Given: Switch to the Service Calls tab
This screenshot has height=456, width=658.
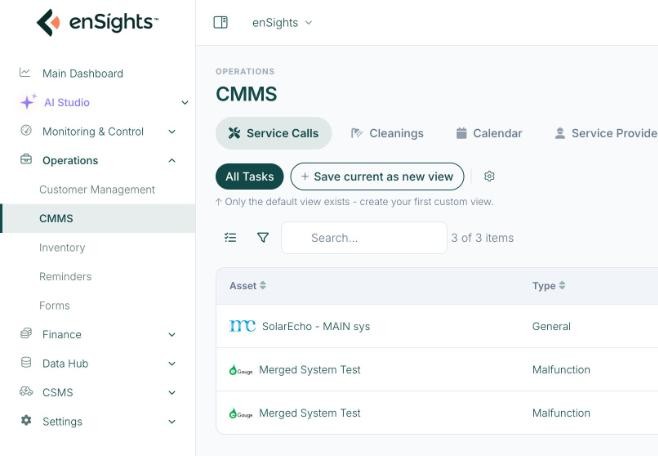Looking at the screenshot, I should tap(274, 133).
